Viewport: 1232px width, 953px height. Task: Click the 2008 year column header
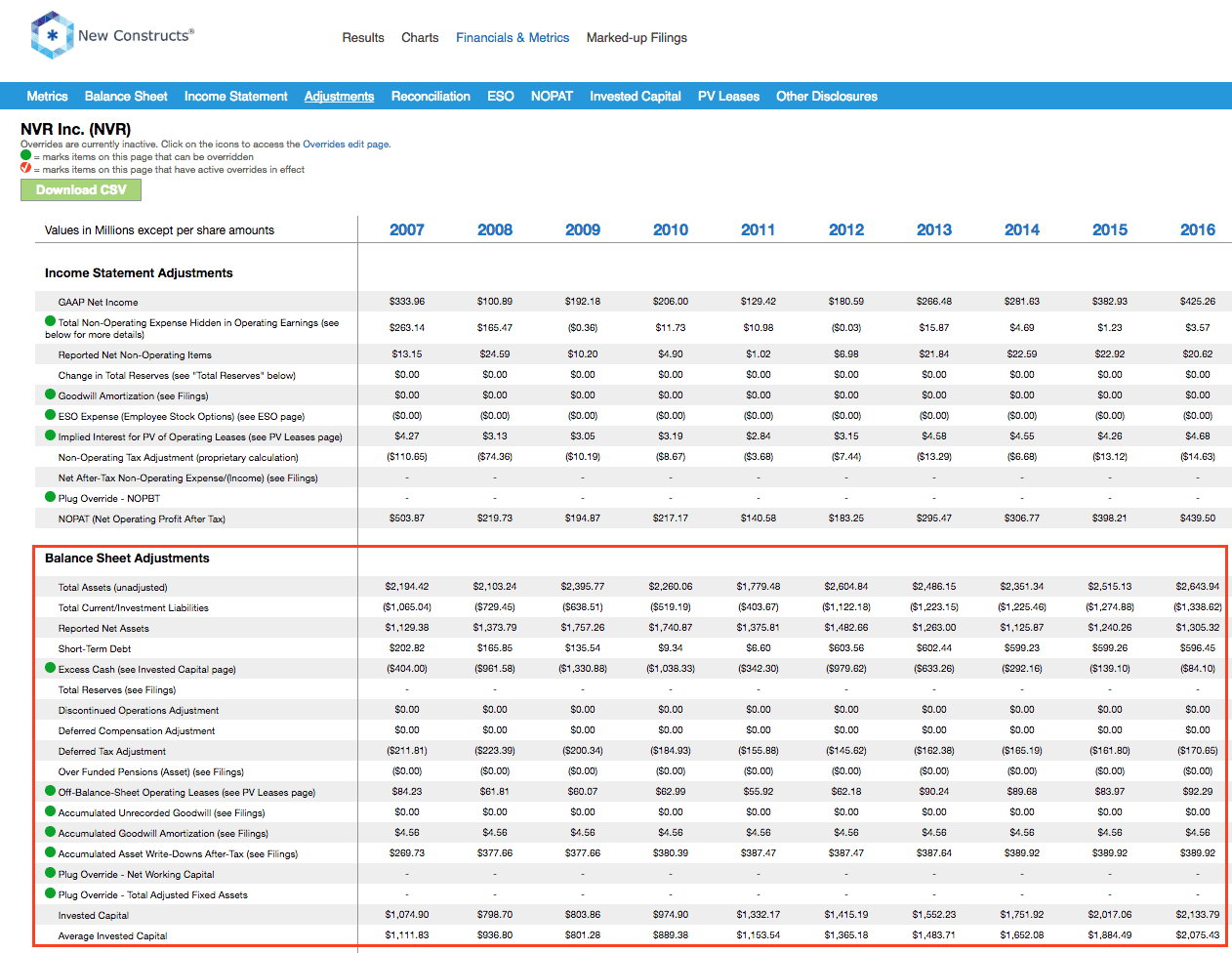495,229
